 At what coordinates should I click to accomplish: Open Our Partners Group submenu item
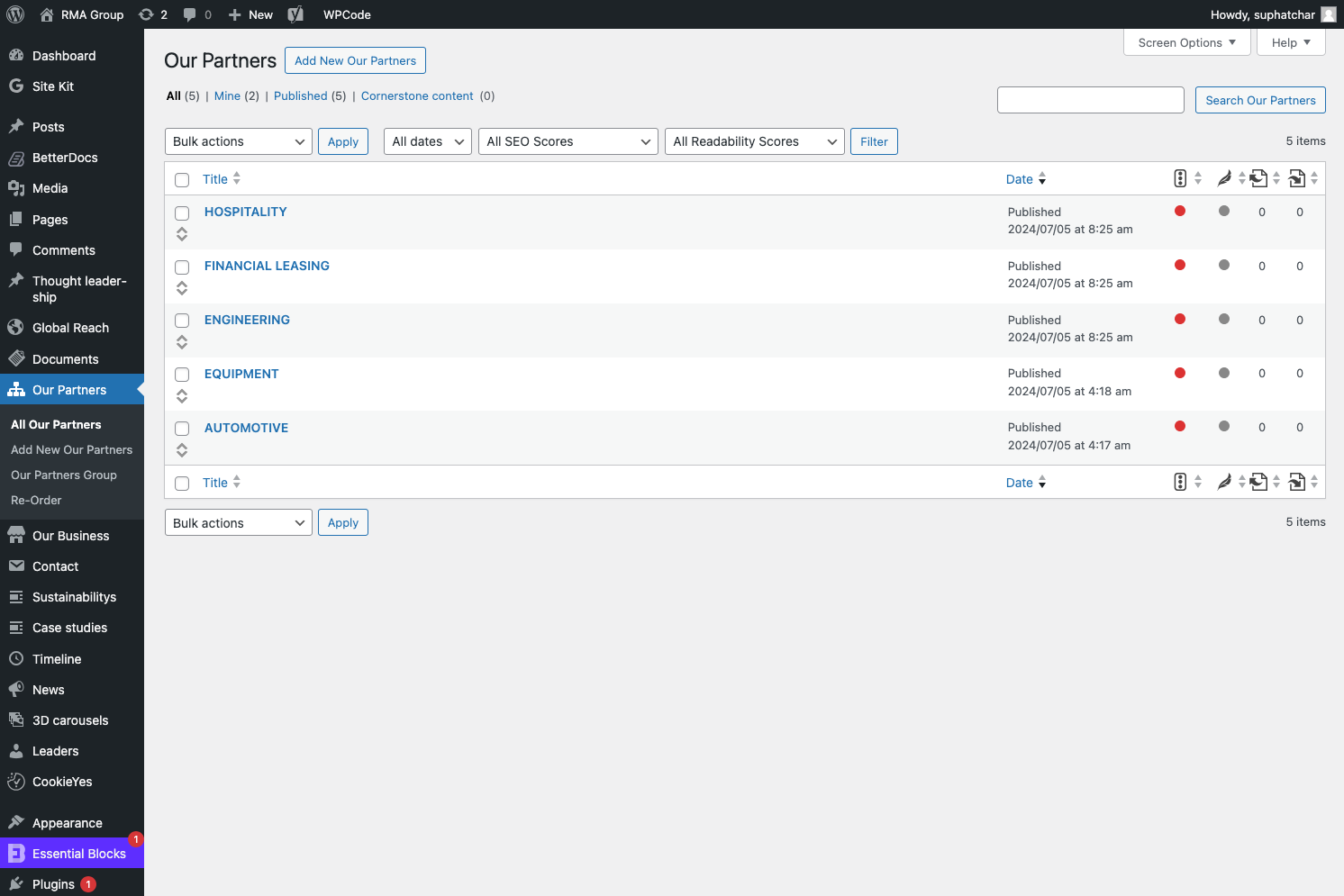tap(64, 475)
